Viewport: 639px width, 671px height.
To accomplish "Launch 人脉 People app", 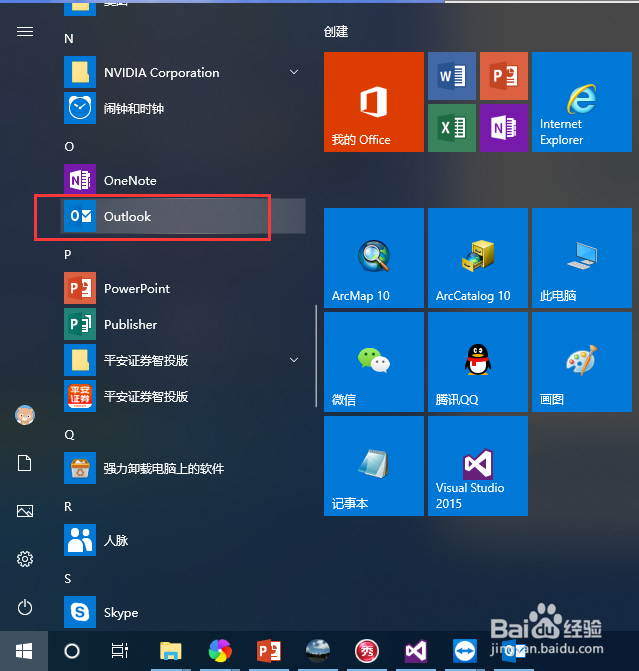I will [x=184, y=540].
